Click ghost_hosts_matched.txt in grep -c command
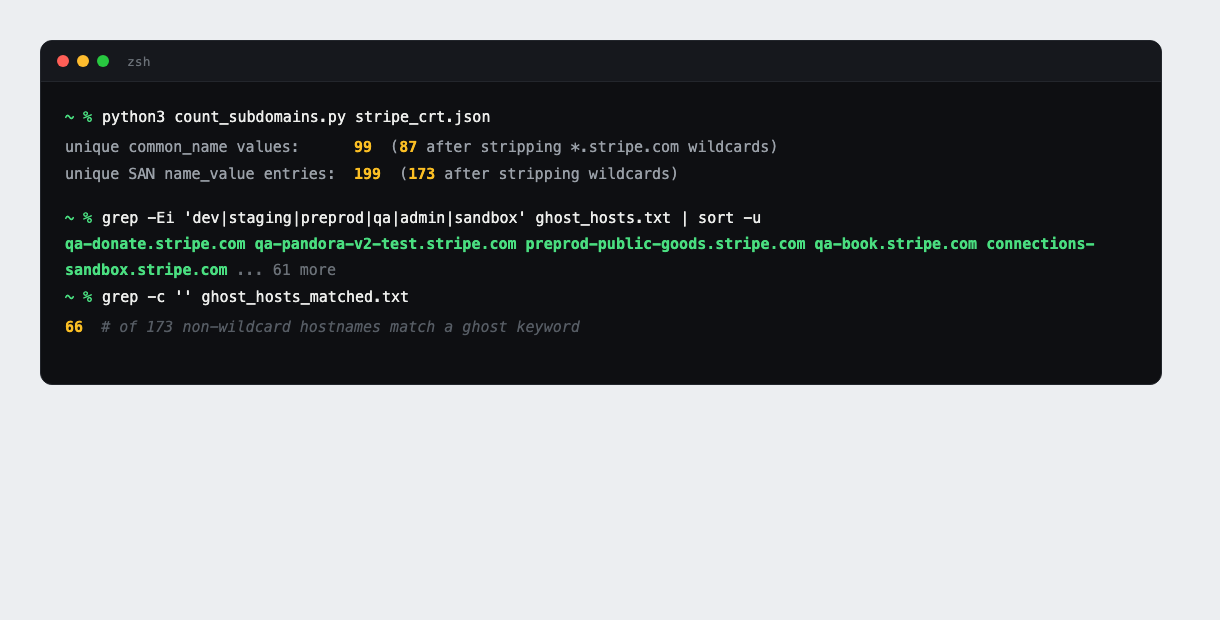 click(305, 297)
